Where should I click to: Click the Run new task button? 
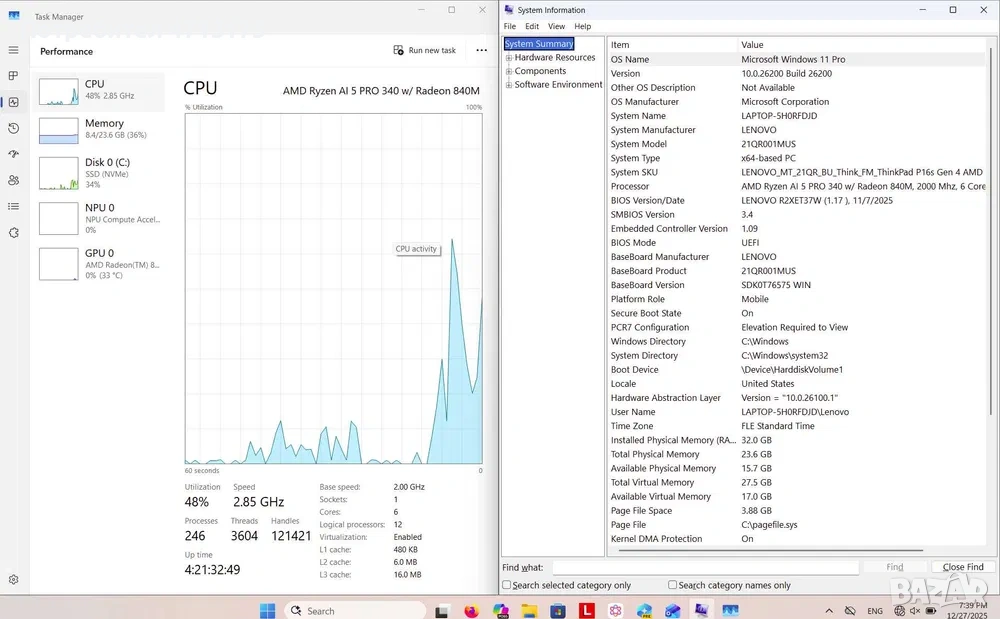[425, 50]
